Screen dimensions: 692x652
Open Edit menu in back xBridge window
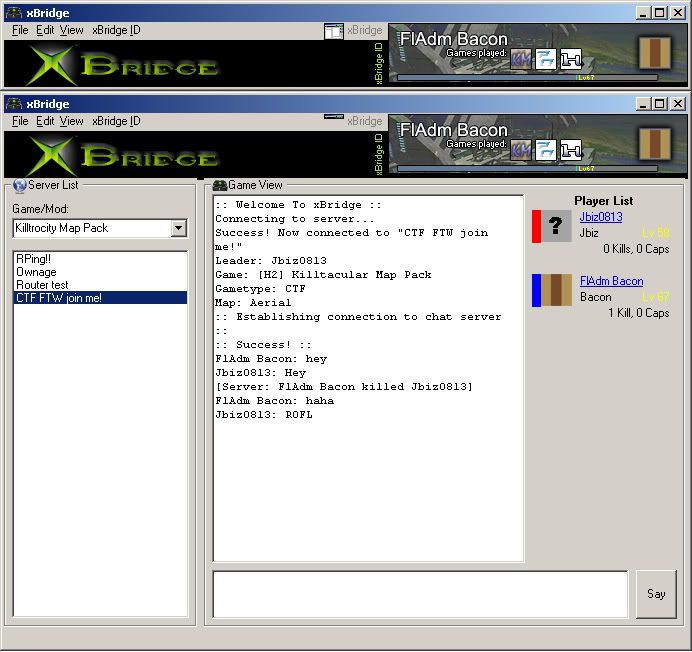pos(45,30)
